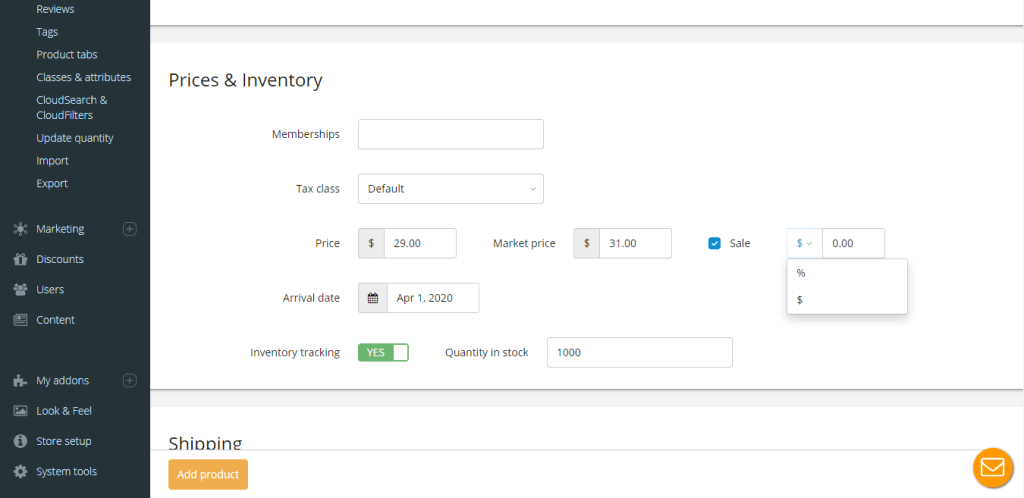Choose the $ option in the dropdown list
This screenshot has width=1024, height=498.
point(847,300)
